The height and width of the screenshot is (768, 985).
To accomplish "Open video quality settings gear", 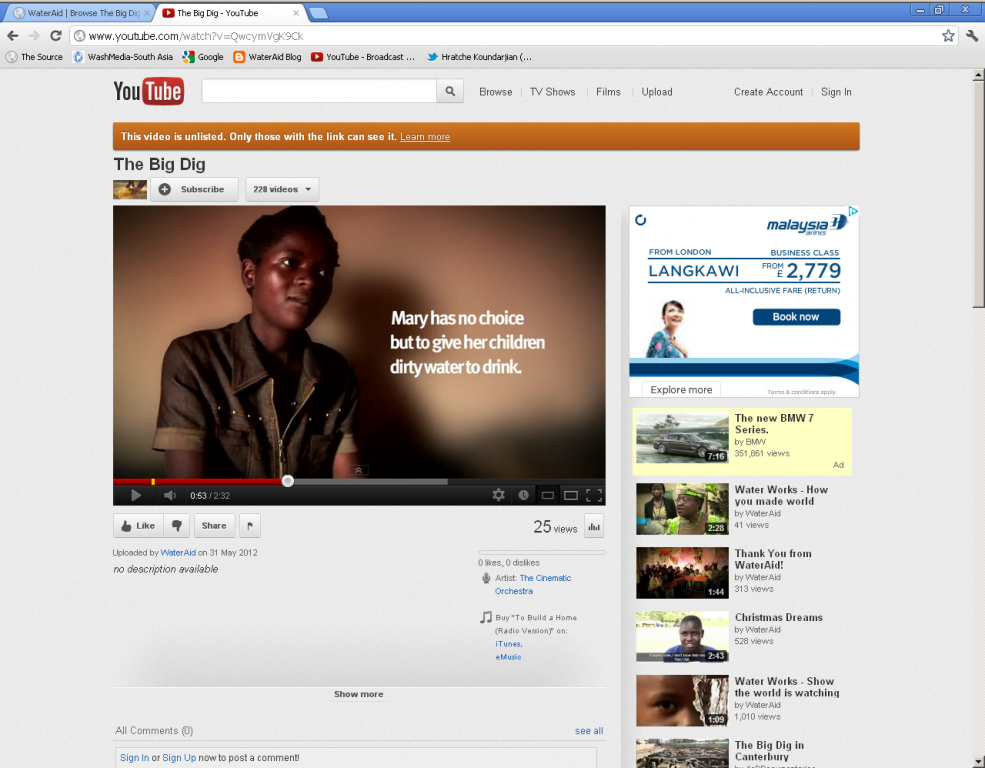I will point(499,495).
